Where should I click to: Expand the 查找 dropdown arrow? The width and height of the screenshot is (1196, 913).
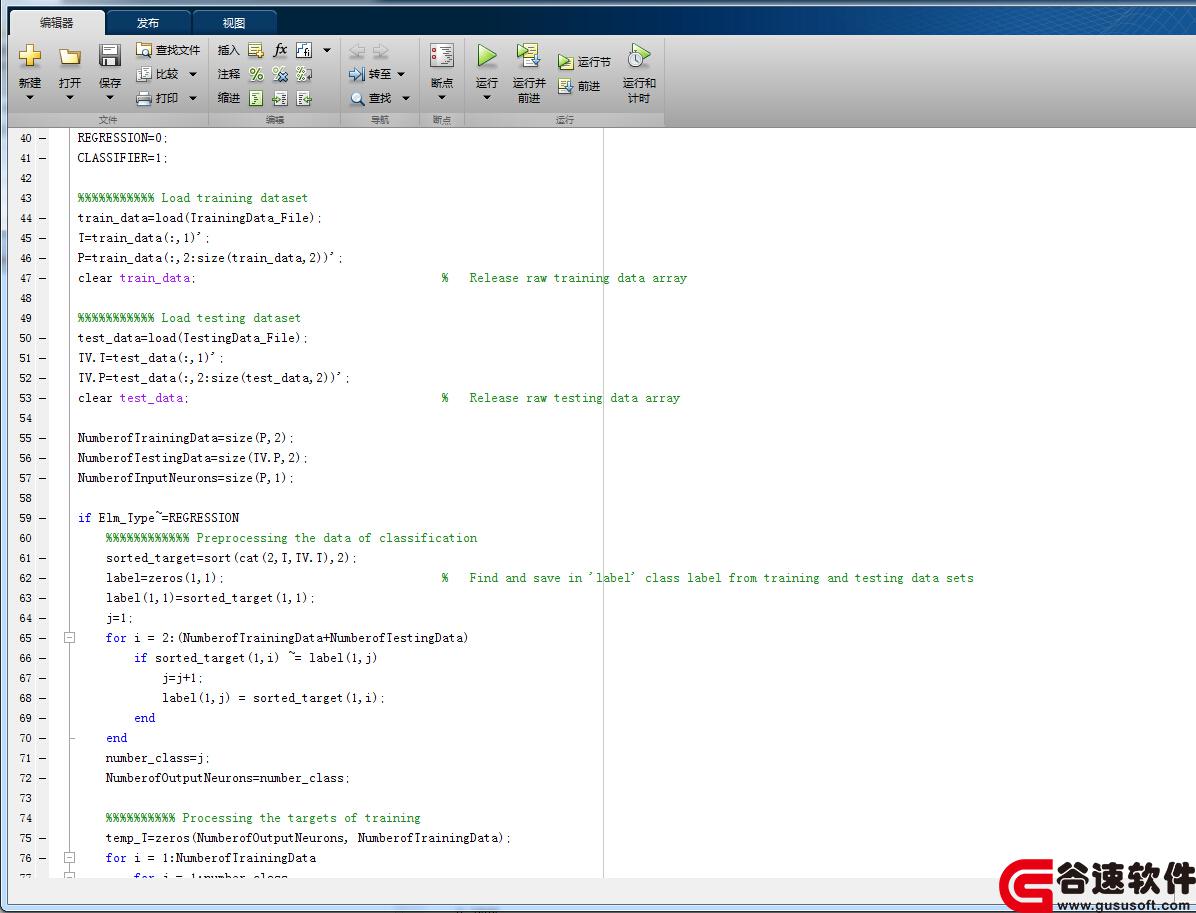coord(406,98)
